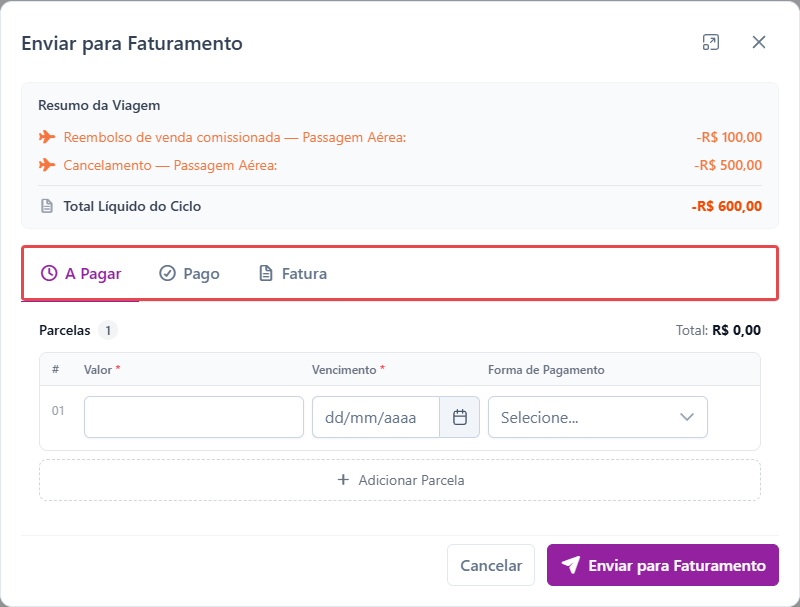Click the clock icon on A Pagar tab
Viewport: 800px width, 607px height.
(x=49, y=273)
